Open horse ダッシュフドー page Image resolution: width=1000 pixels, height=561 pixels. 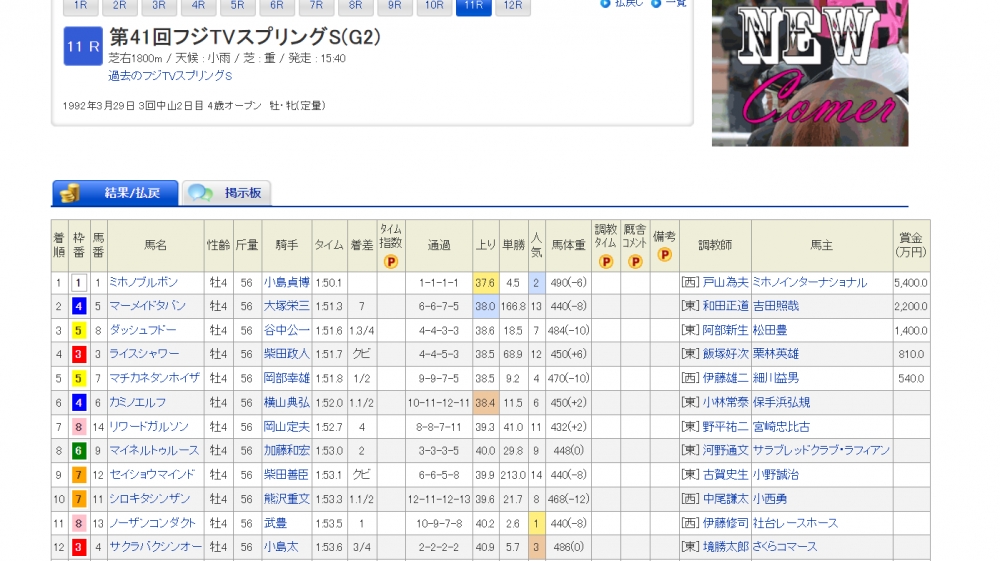pyautogui.click(x=142, y=330)
